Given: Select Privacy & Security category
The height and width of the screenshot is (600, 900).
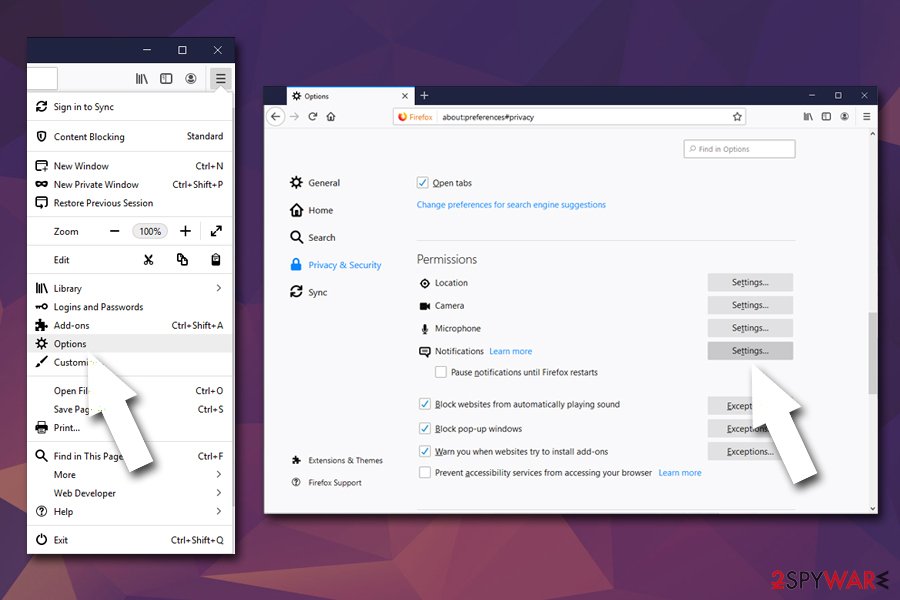Looking at the screenshot, I should 336,265.
